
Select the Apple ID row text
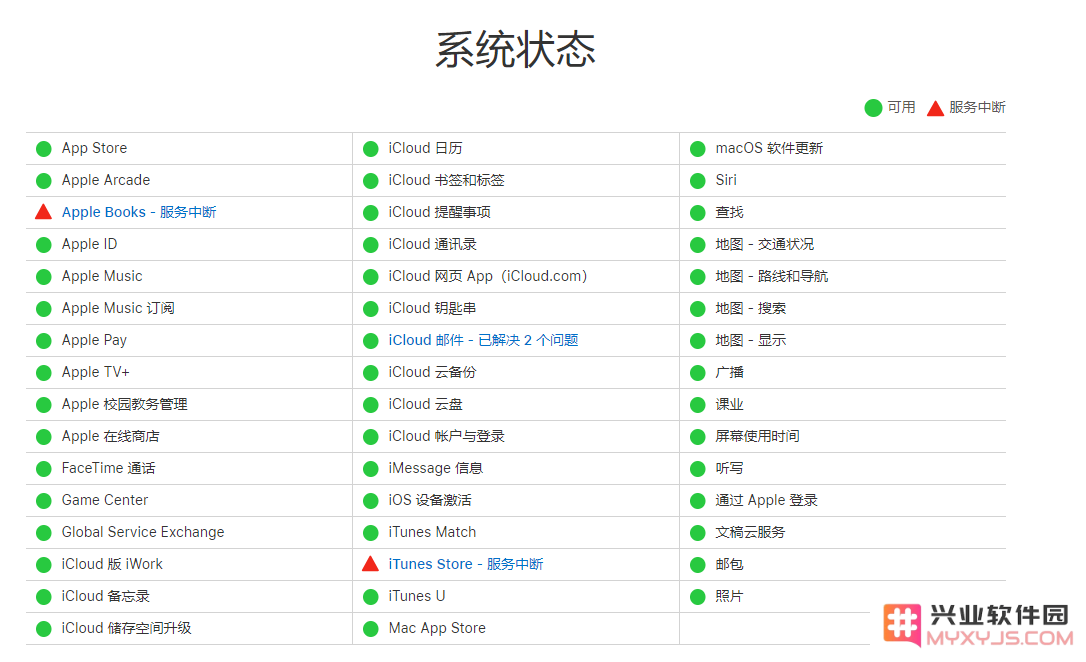coord(89,244)
